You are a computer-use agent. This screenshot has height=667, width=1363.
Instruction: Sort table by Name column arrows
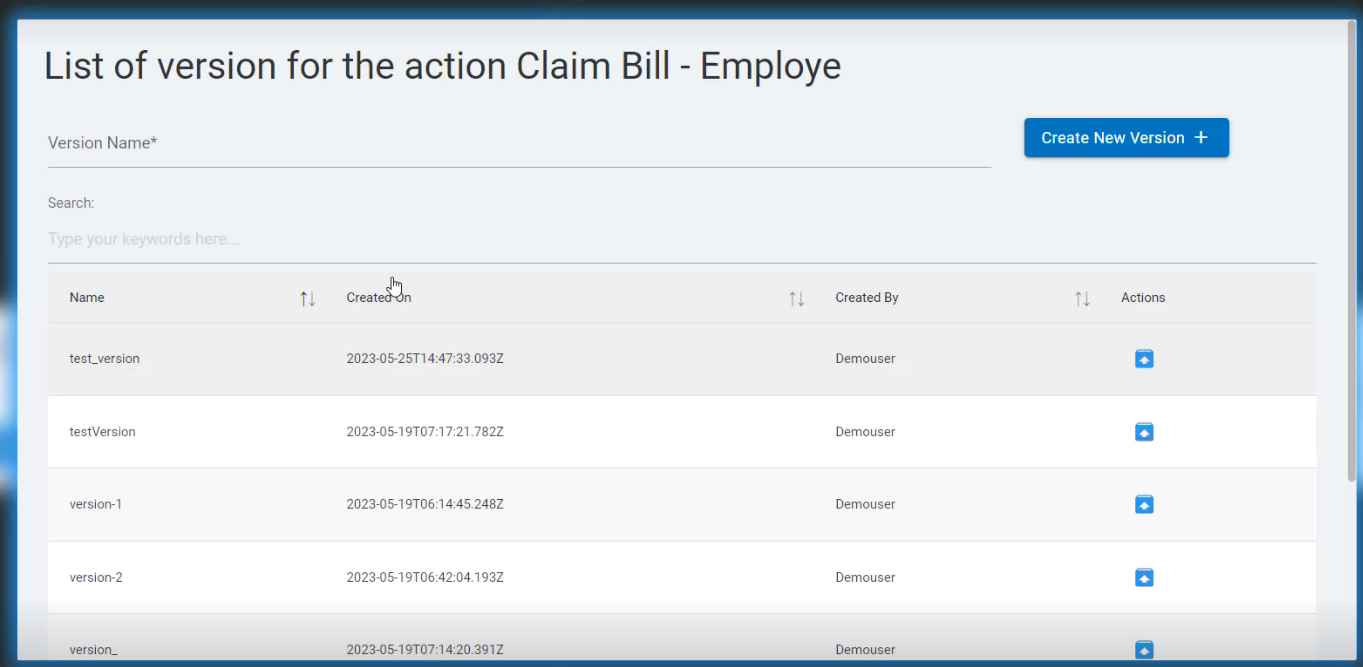[x=308, y=298]
